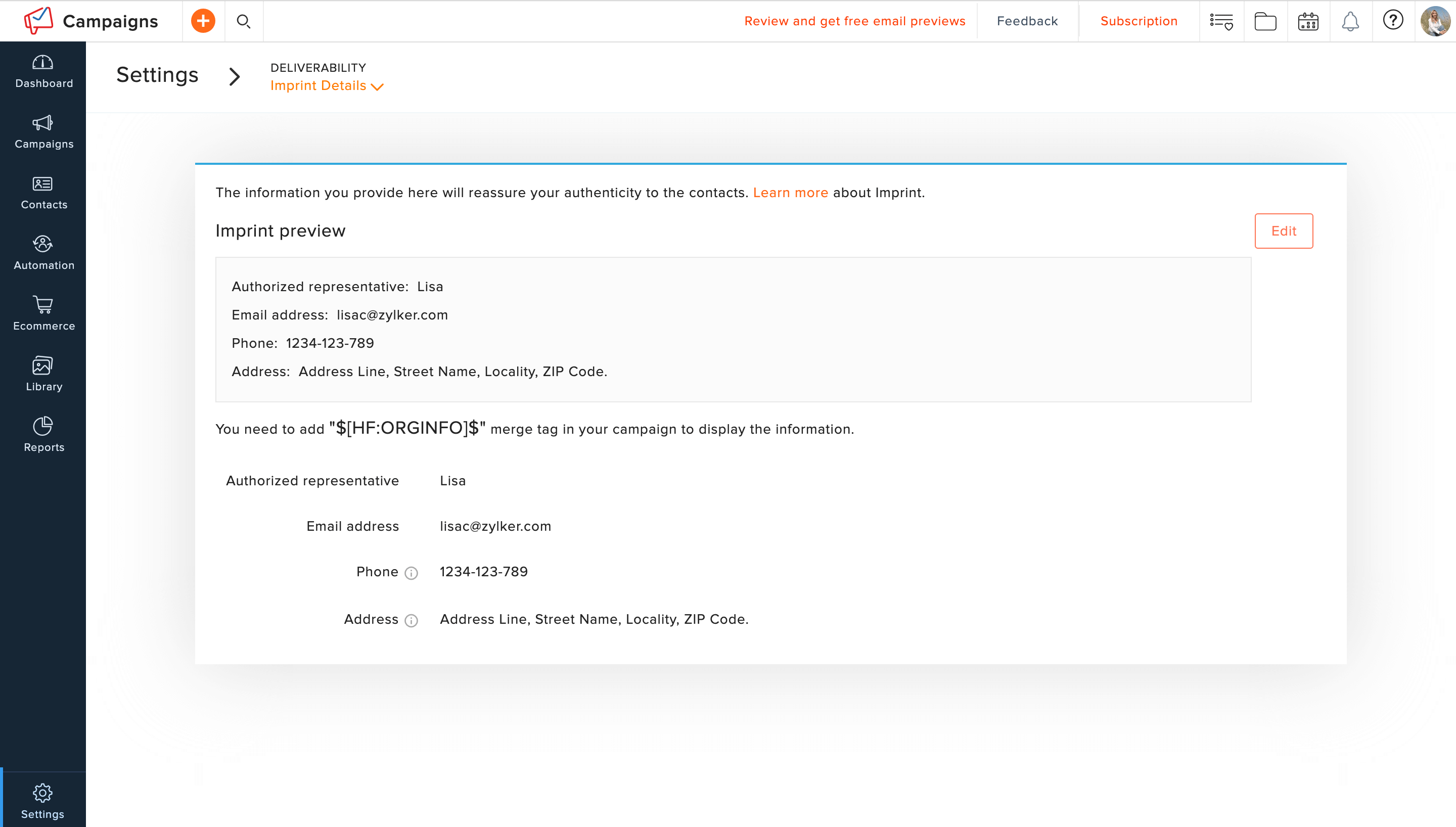Open Ecommerce cart in the sidebar

[43, 314]
